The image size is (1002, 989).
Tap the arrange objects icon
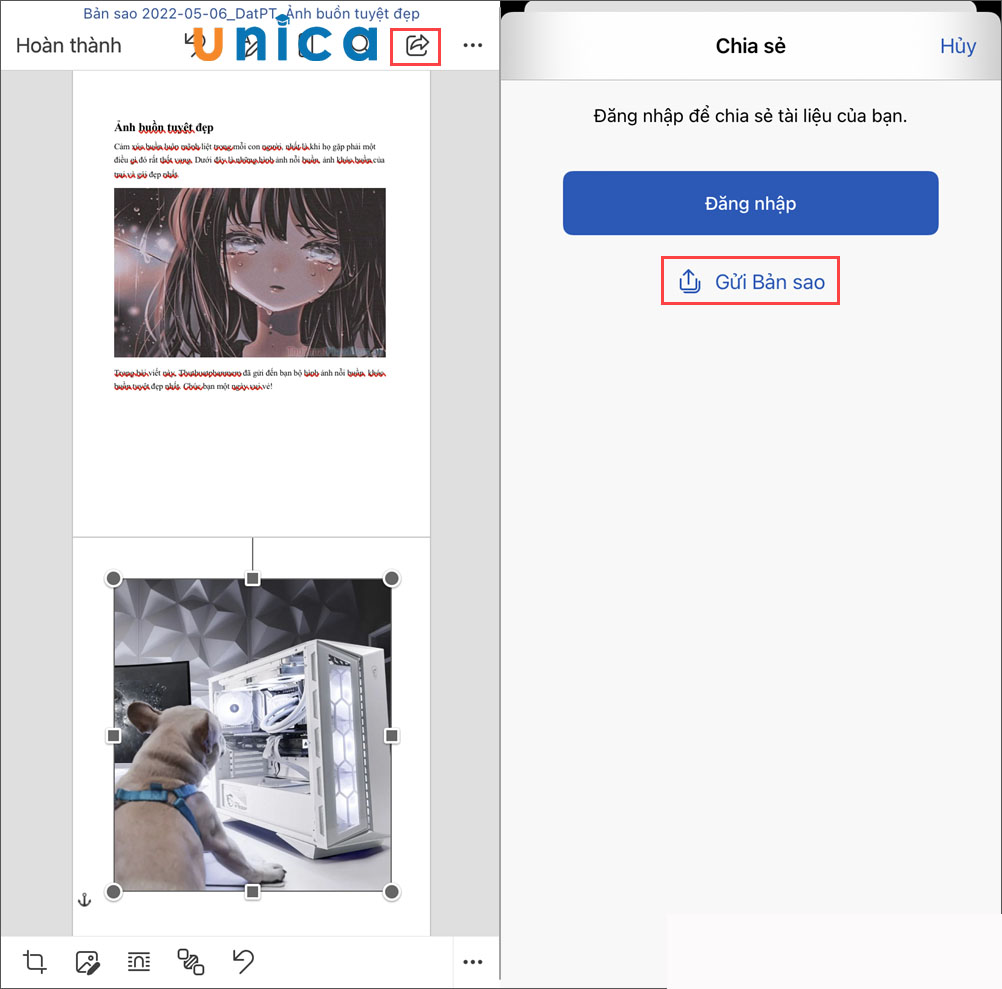point(191,962)
